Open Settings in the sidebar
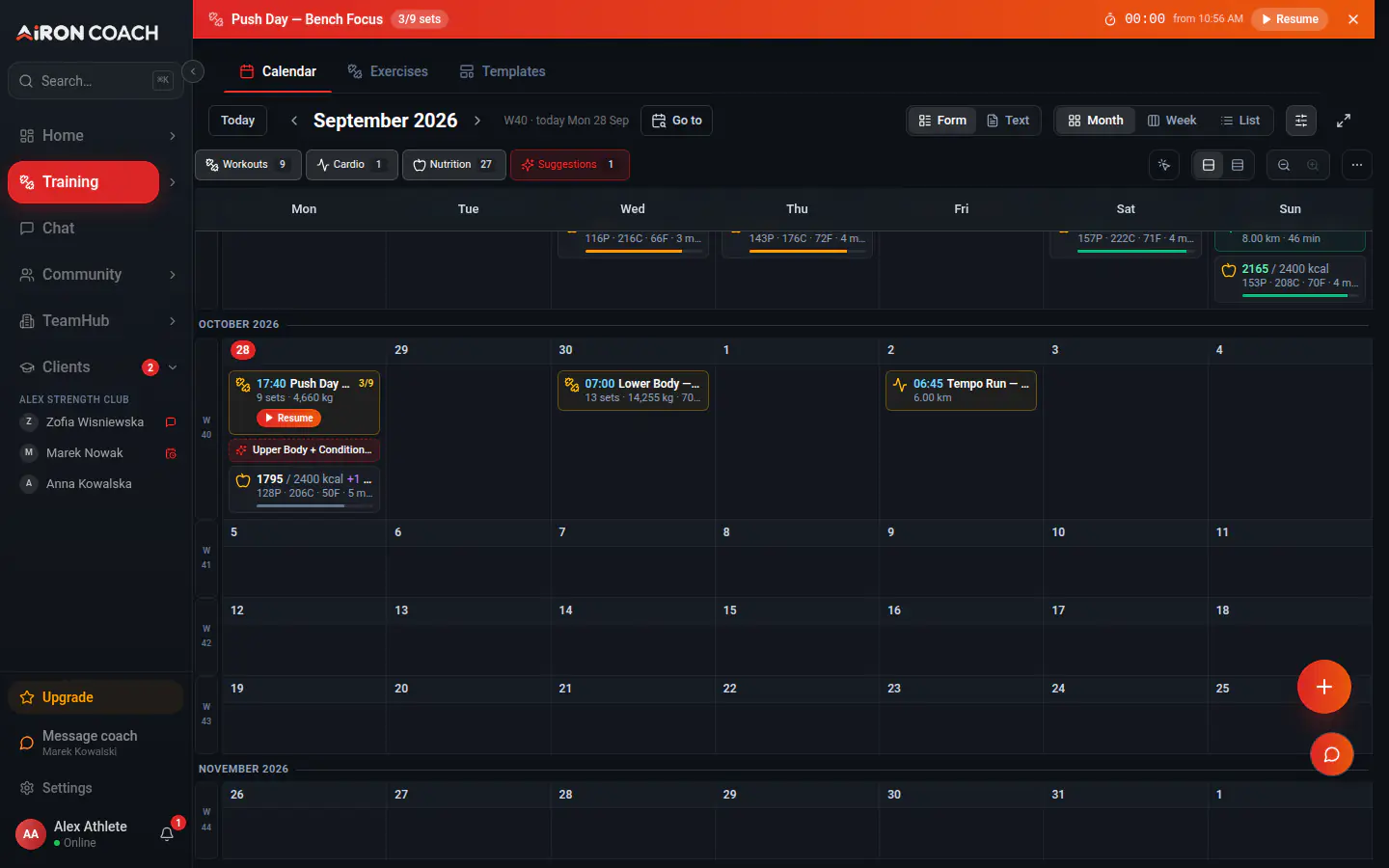The height and width of the screenshot is (868, 1389). point(95,788)
